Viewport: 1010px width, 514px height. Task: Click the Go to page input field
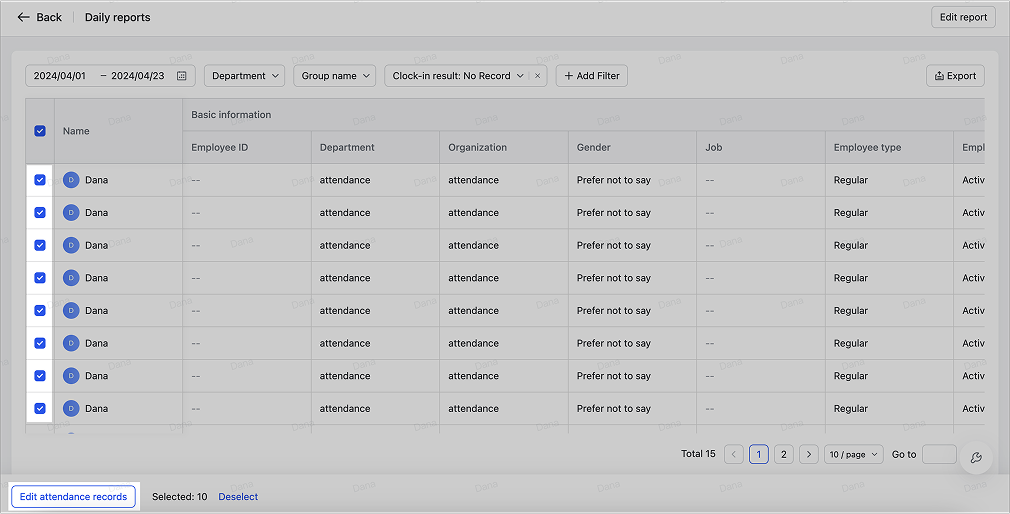coord(938,454)
